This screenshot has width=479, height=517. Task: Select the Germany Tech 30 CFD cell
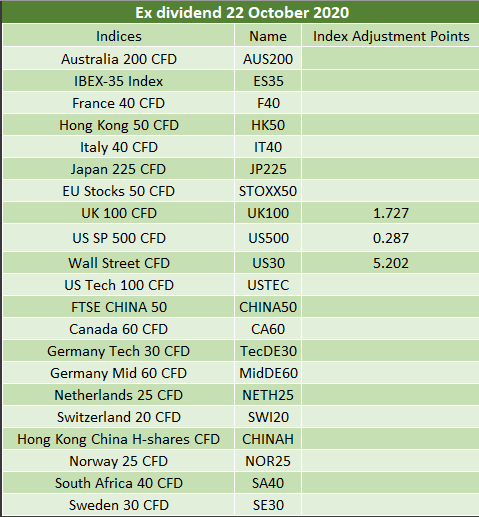coord(119,351)
